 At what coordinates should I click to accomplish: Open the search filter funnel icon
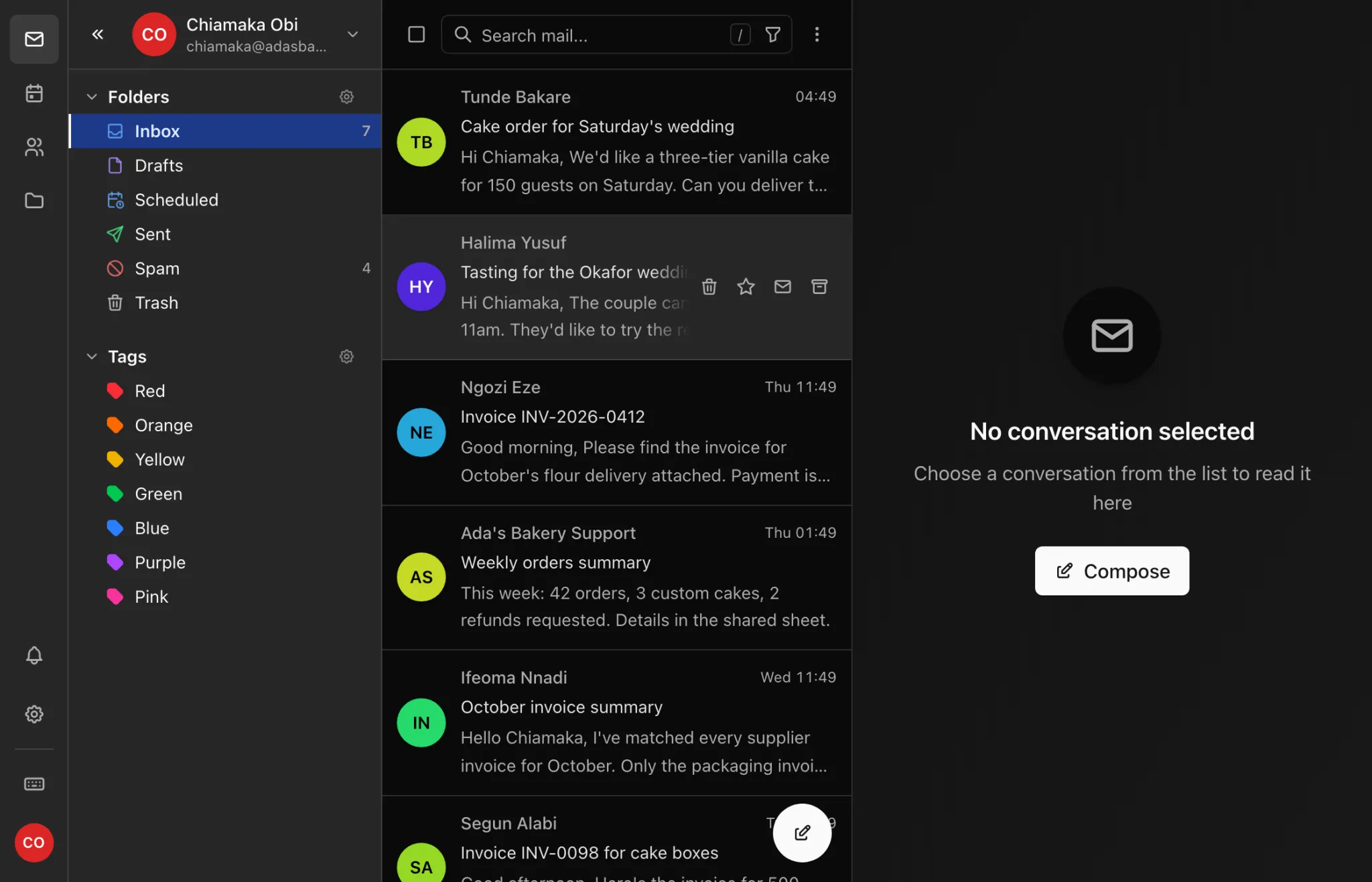click(x=772, y=34)
